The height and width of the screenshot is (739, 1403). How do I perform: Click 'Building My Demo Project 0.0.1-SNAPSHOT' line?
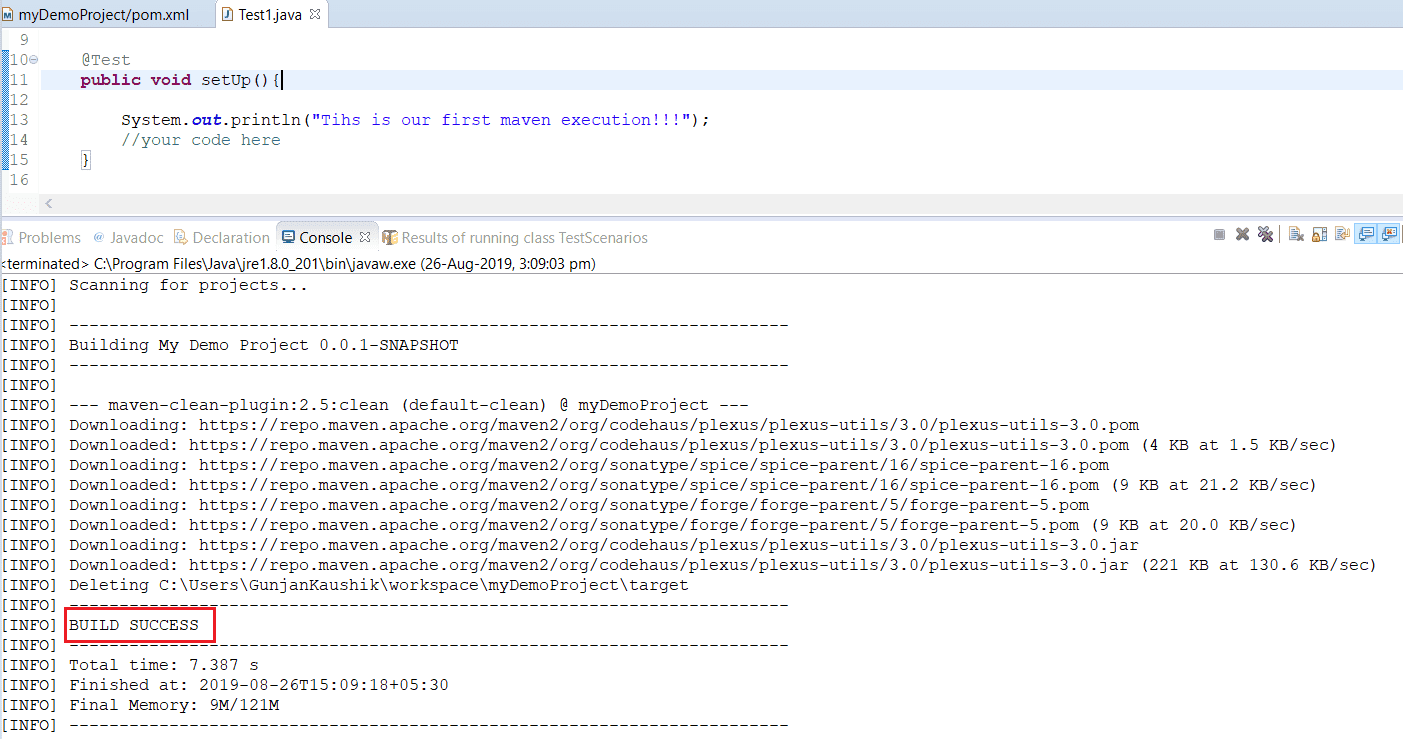[263, 345]
